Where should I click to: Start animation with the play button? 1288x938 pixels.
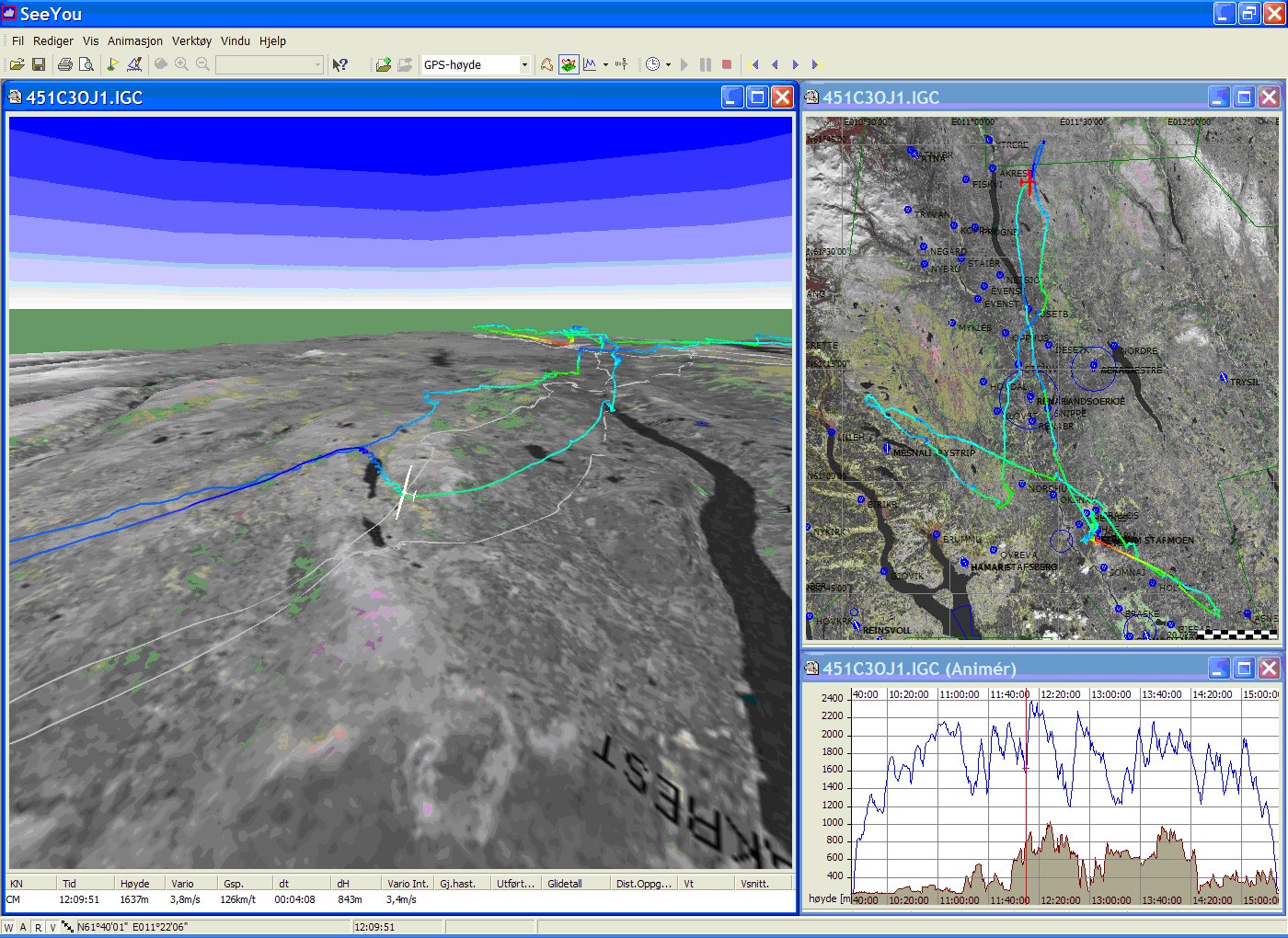click(x=684, y=64)
